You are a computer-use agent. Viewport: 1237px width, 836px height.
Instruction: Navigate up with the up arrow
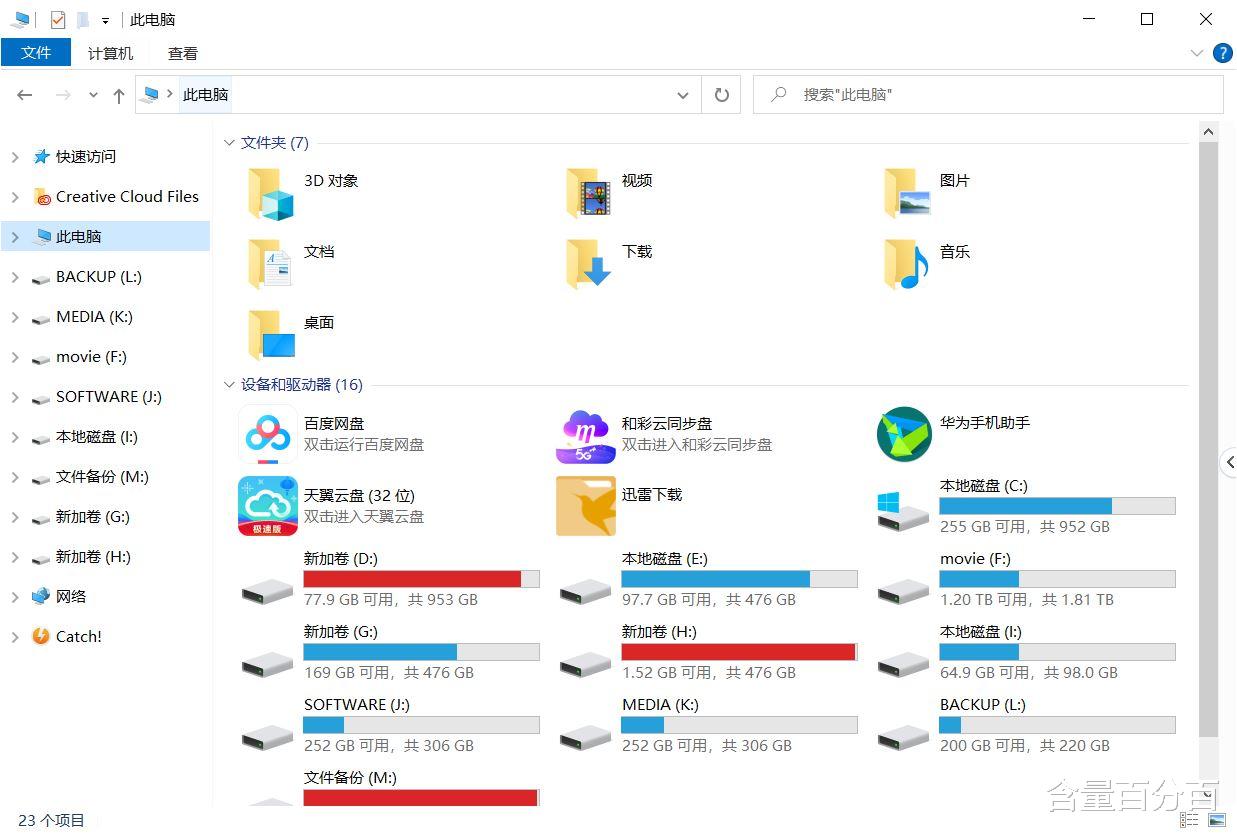[118, 95]
